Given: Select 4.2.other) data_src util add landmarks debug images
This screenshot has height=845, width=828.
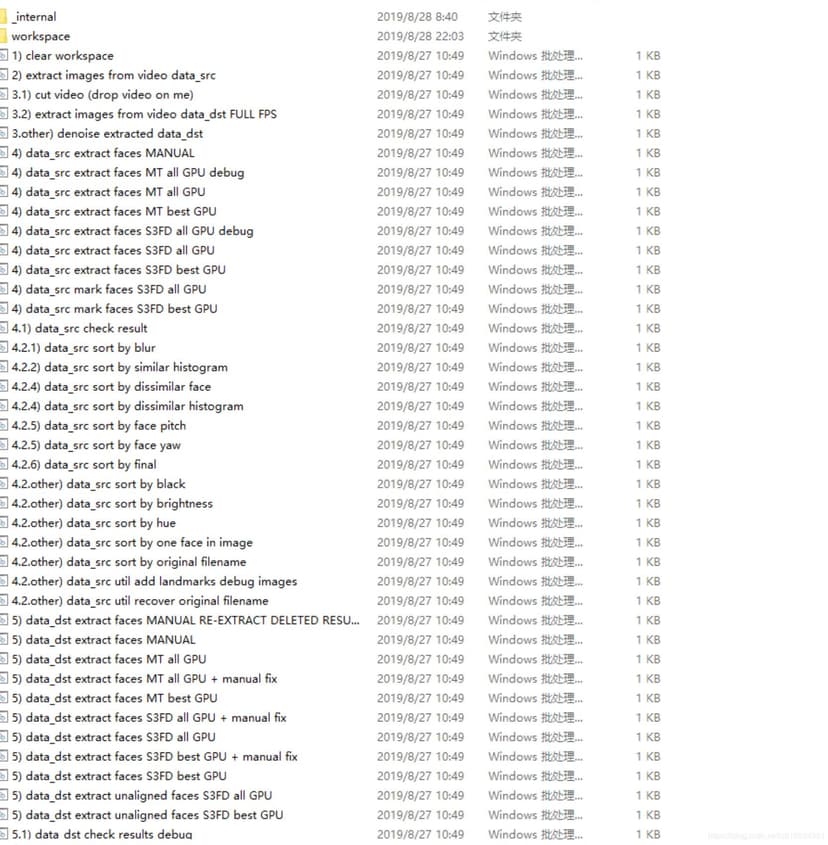Looking at the screenshot, I should coord(155,581).
